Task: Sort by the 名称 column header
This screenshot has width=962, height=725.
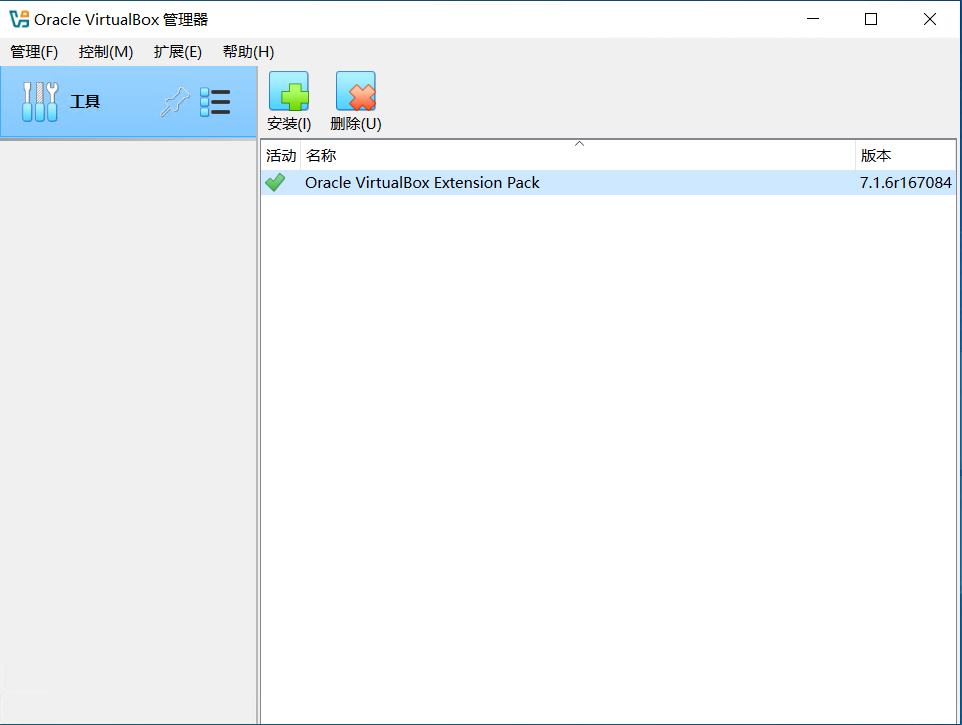Action: (578, 156)
